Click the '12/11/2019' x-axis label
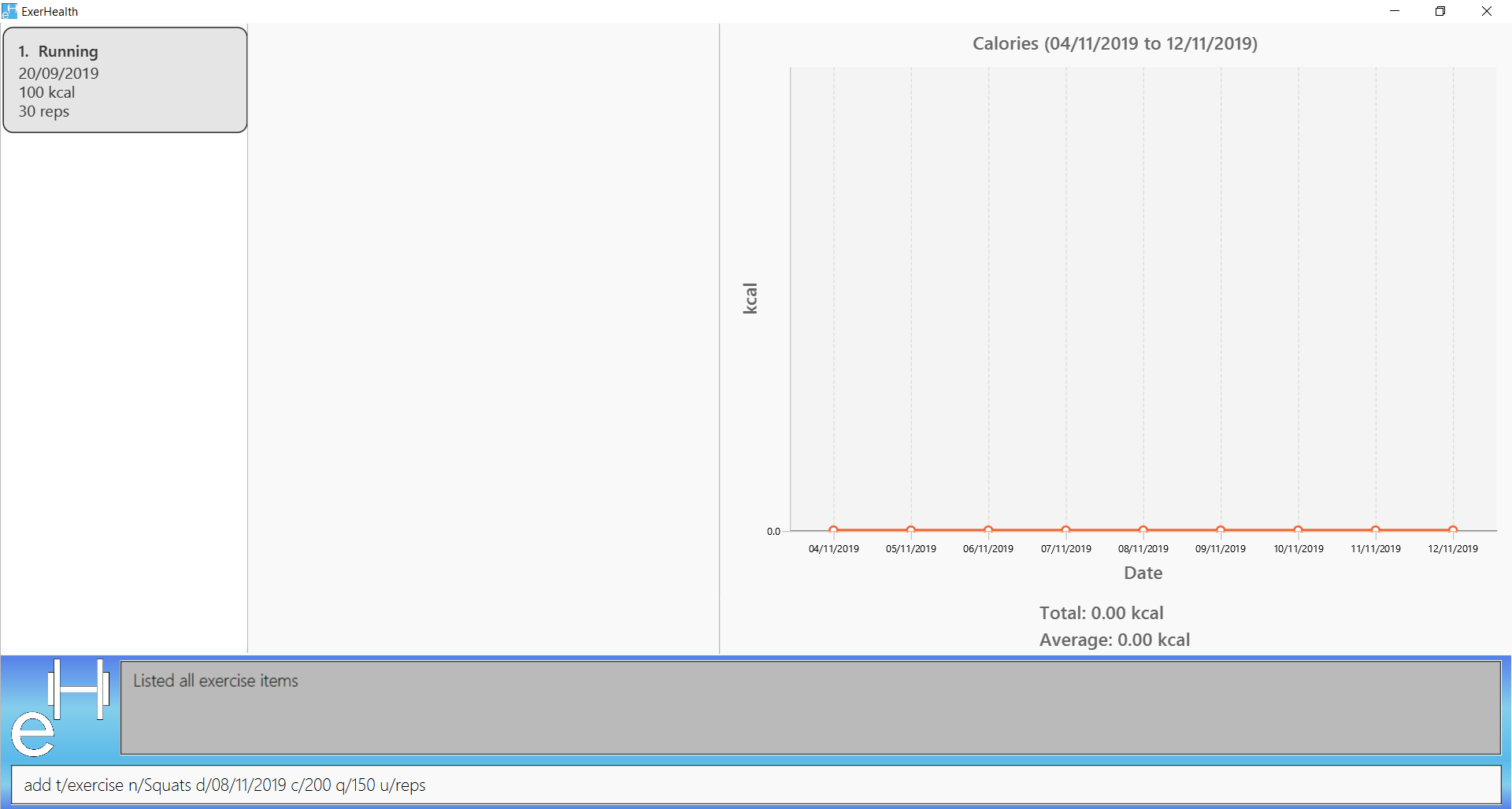1512x809 pixels. 1453,549
